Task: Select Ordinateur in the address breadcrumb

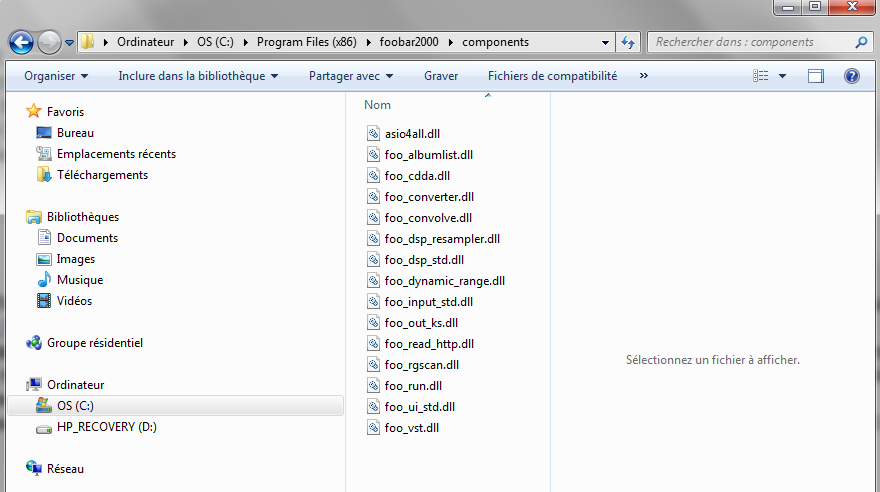Action: (x=145, y=42)
